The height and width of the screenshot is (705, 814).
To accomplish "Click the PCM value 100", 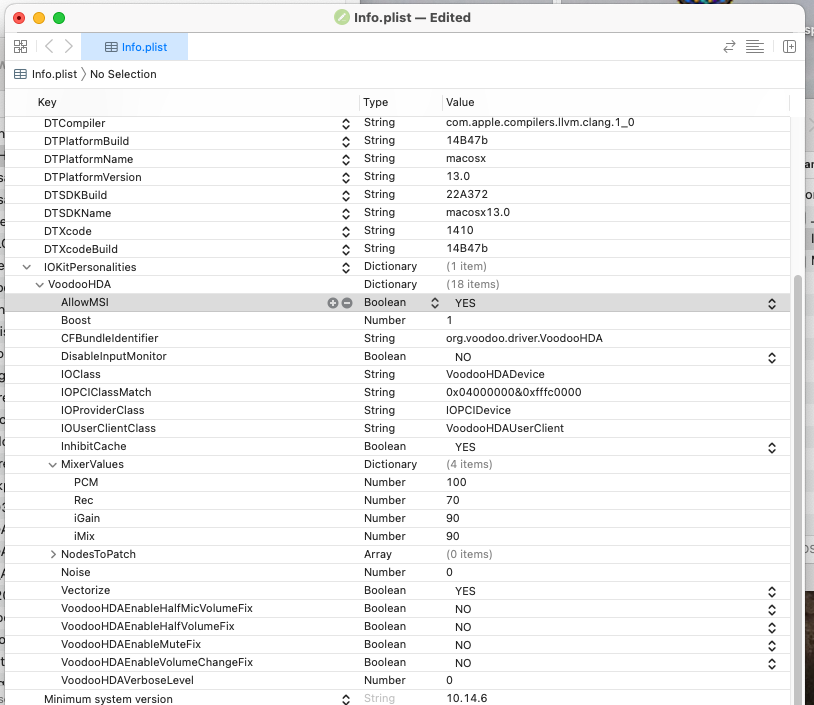I will point(456,482).
